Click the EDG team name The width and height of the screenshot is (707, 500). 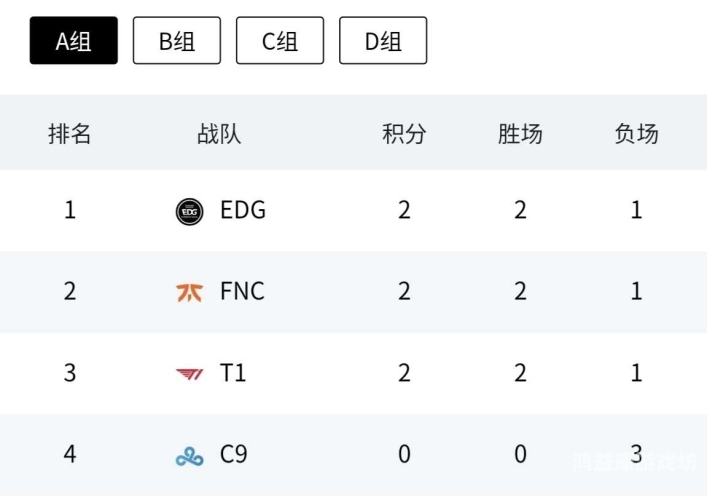[243, 210]
